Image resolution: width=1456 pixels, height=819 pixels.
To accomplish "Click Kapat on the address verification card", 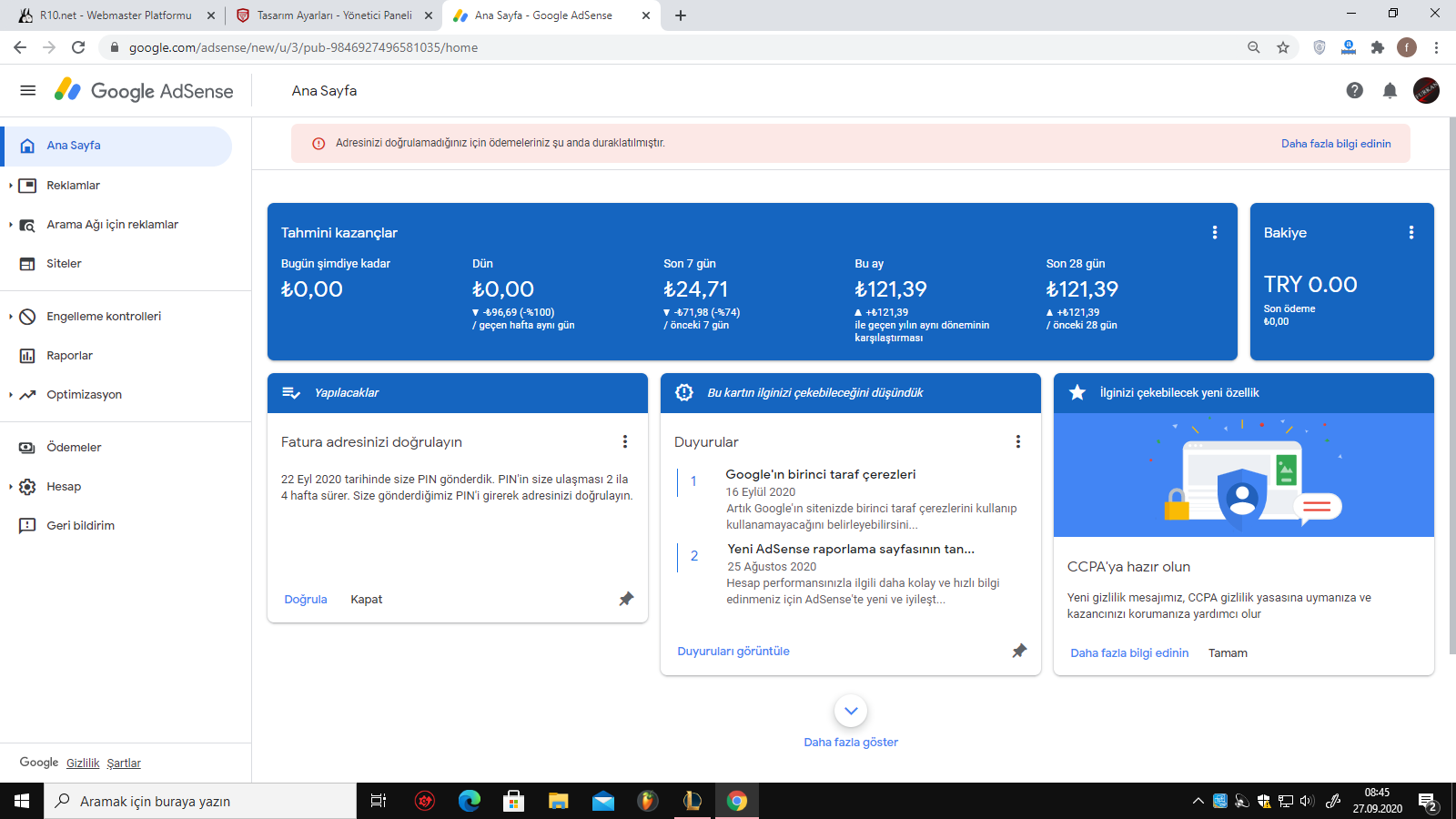I will coord(367,600).
